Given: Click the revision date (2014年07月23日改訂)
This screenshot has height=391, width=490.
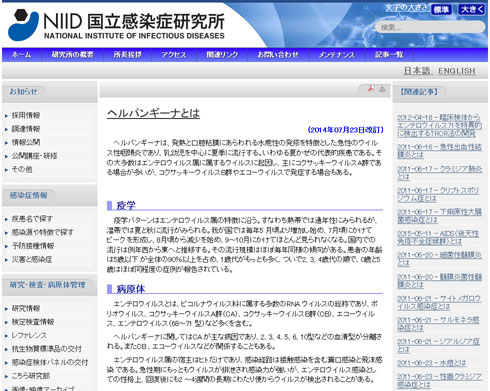Looking at the screenshot, I should point(345,130).
